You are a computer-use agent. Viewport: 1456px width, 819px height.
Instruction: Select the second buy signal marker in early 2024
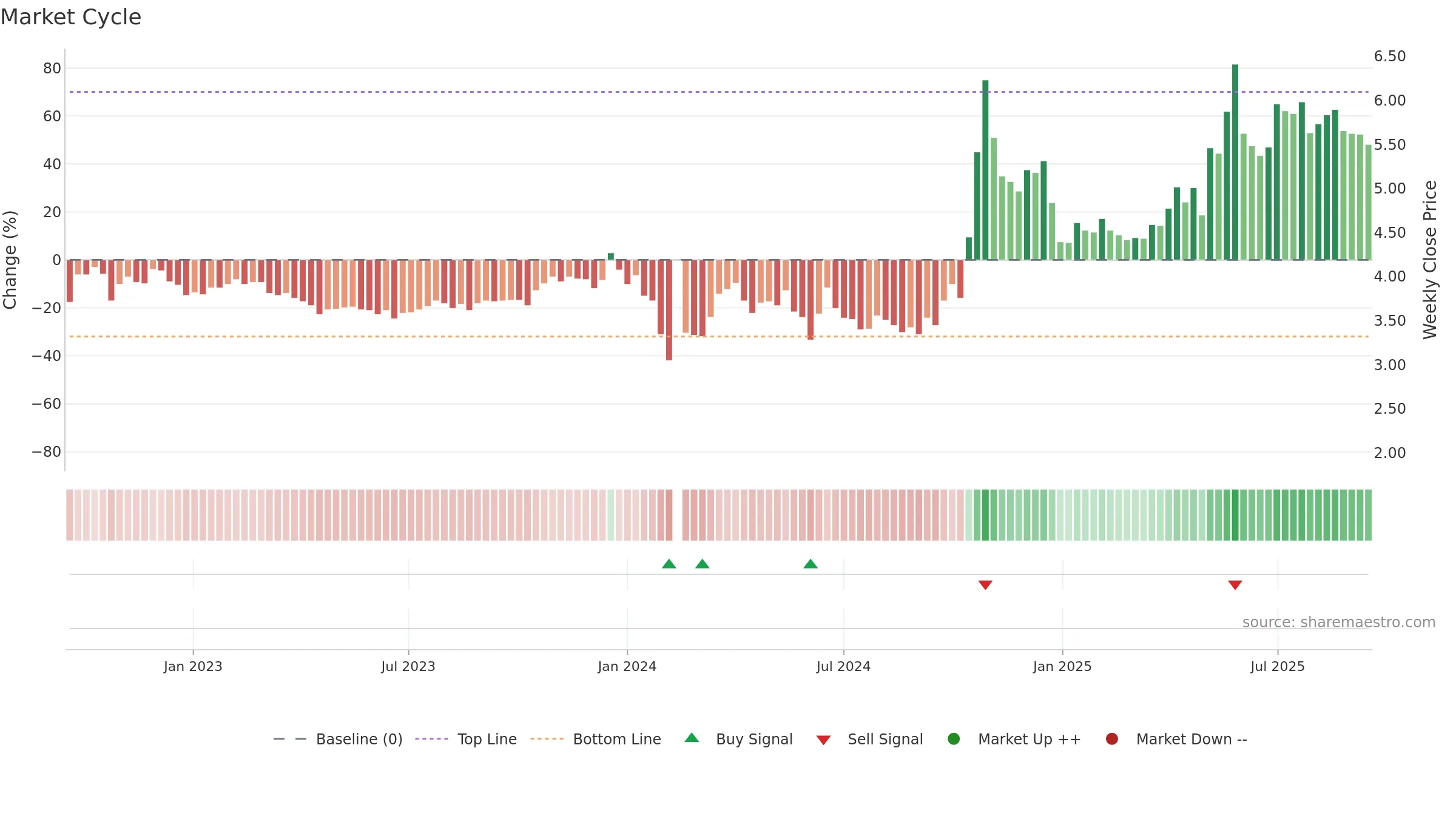(703, 564)
